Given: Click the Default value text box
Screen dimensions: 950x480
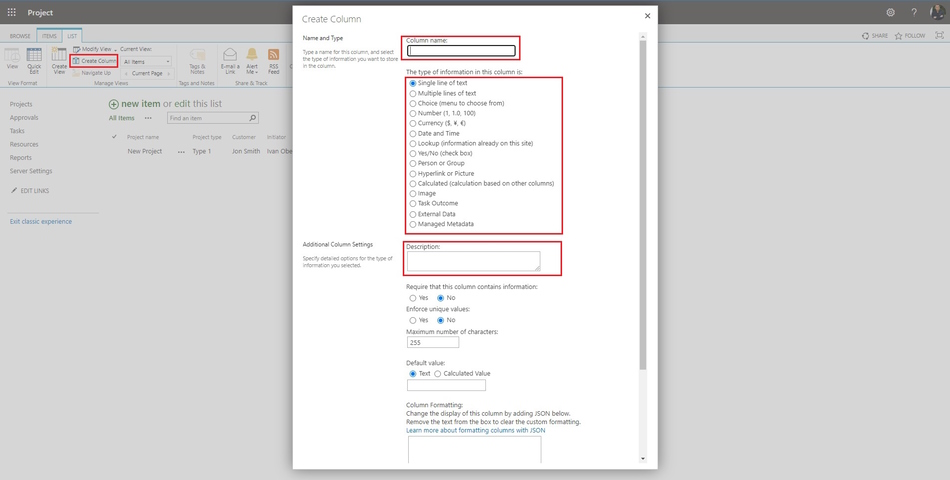Looking at the screenshot, I should point(447,385).
